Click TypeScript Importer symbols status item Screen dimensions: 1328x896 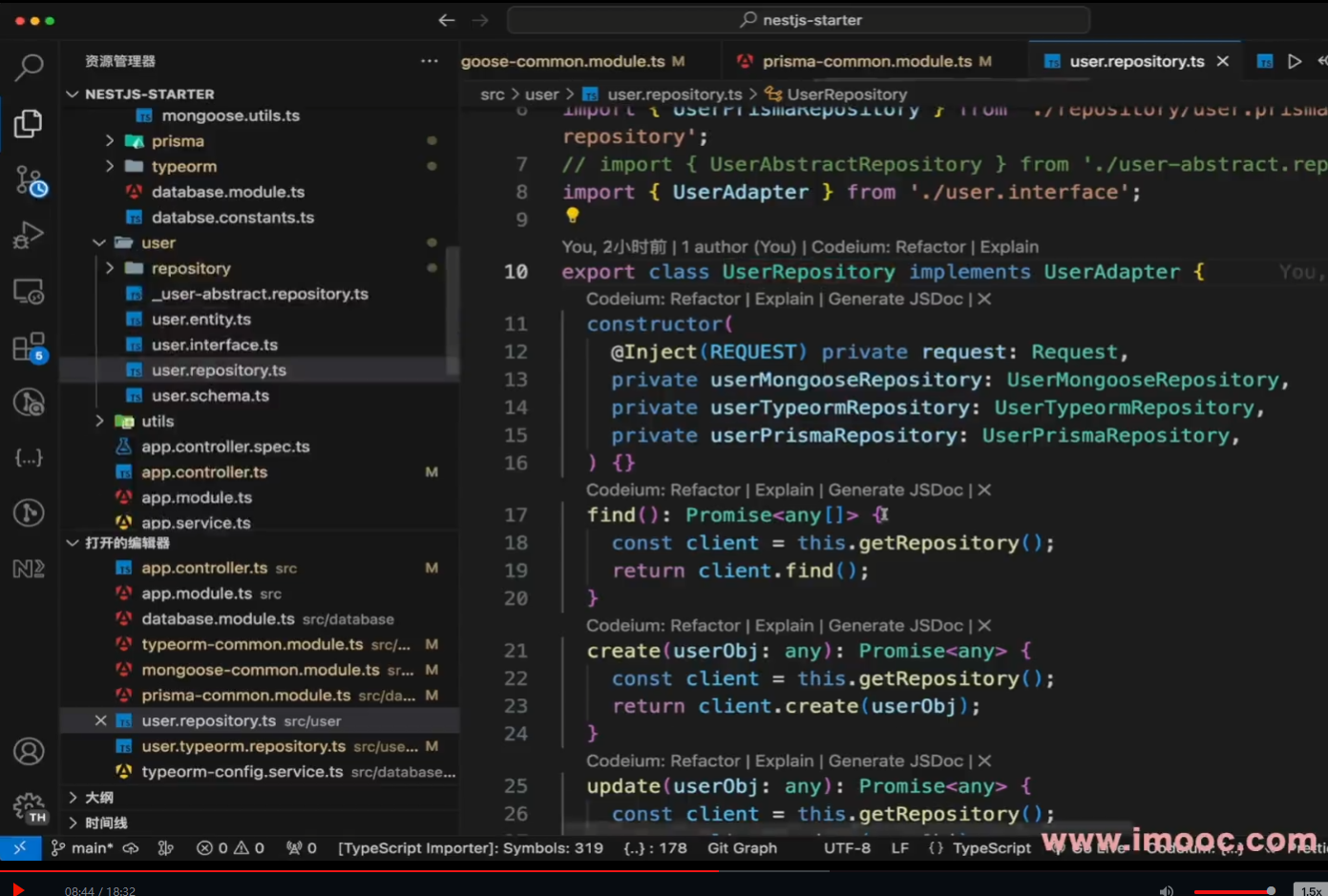tap(471, 847)
